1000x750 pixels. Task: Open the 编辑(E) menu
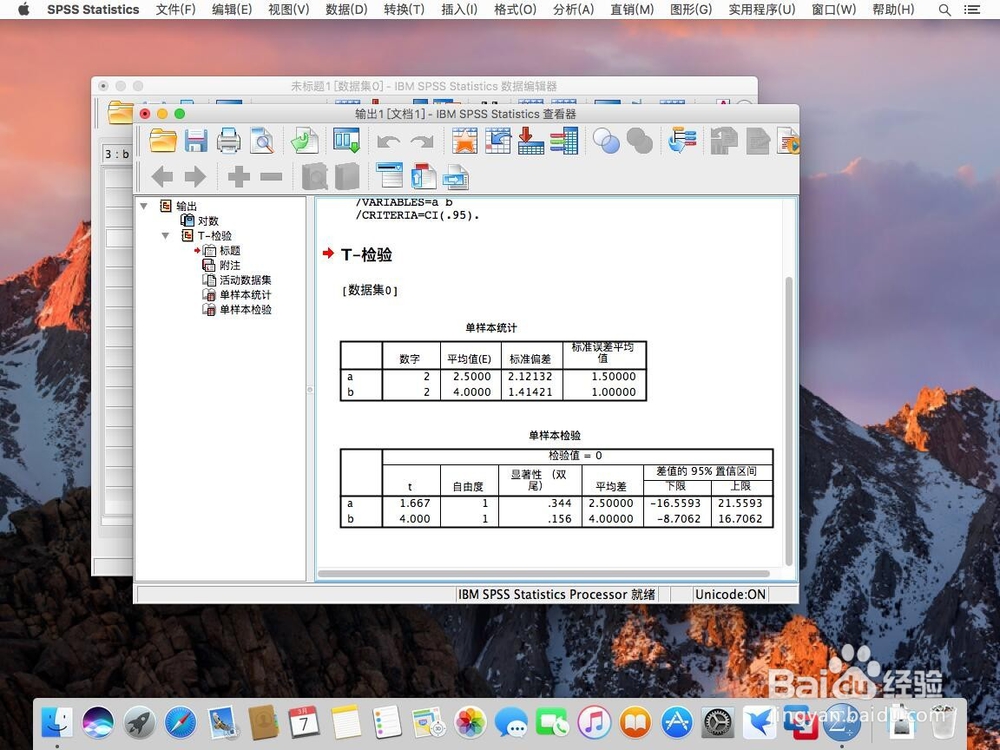click(x=232, y=10)
